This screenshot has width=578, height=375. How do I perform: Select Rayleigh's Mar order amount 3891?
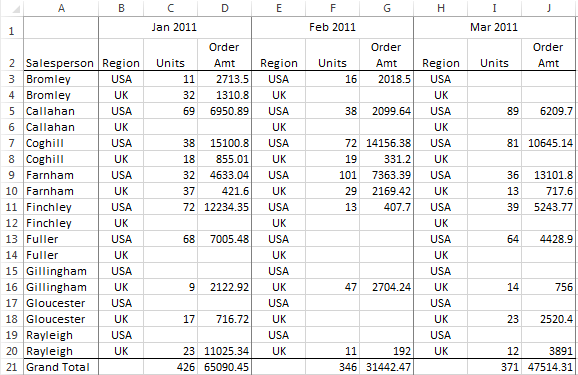pos(549,351)
